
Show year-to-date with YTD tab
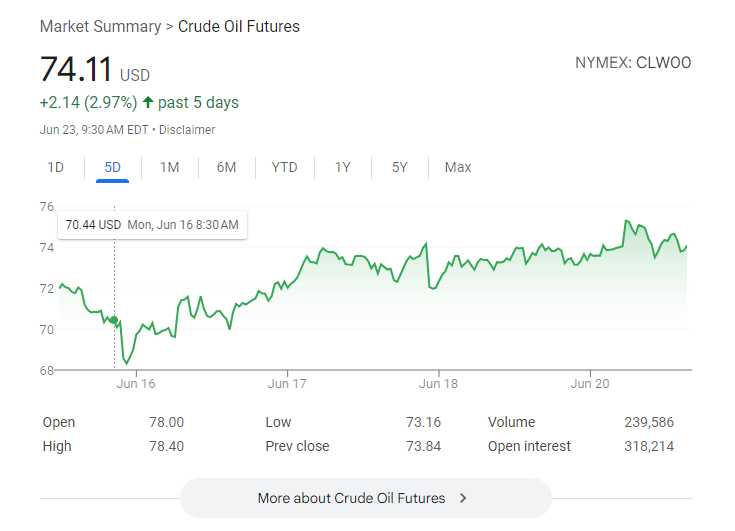pyautogui.click(x=285, y=167)
